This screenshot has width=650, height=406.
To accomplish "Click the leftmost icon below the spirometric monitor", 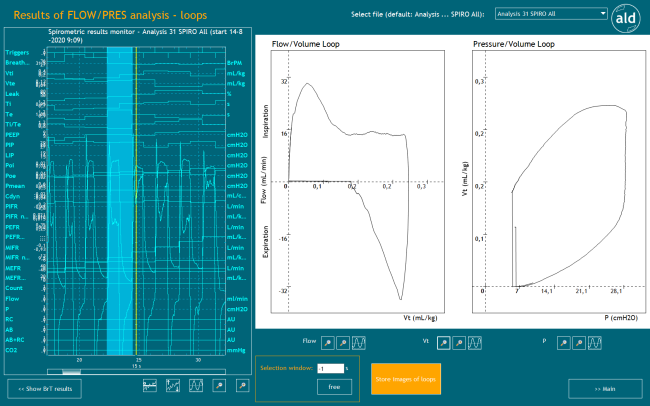I will [x=150, y=385].
